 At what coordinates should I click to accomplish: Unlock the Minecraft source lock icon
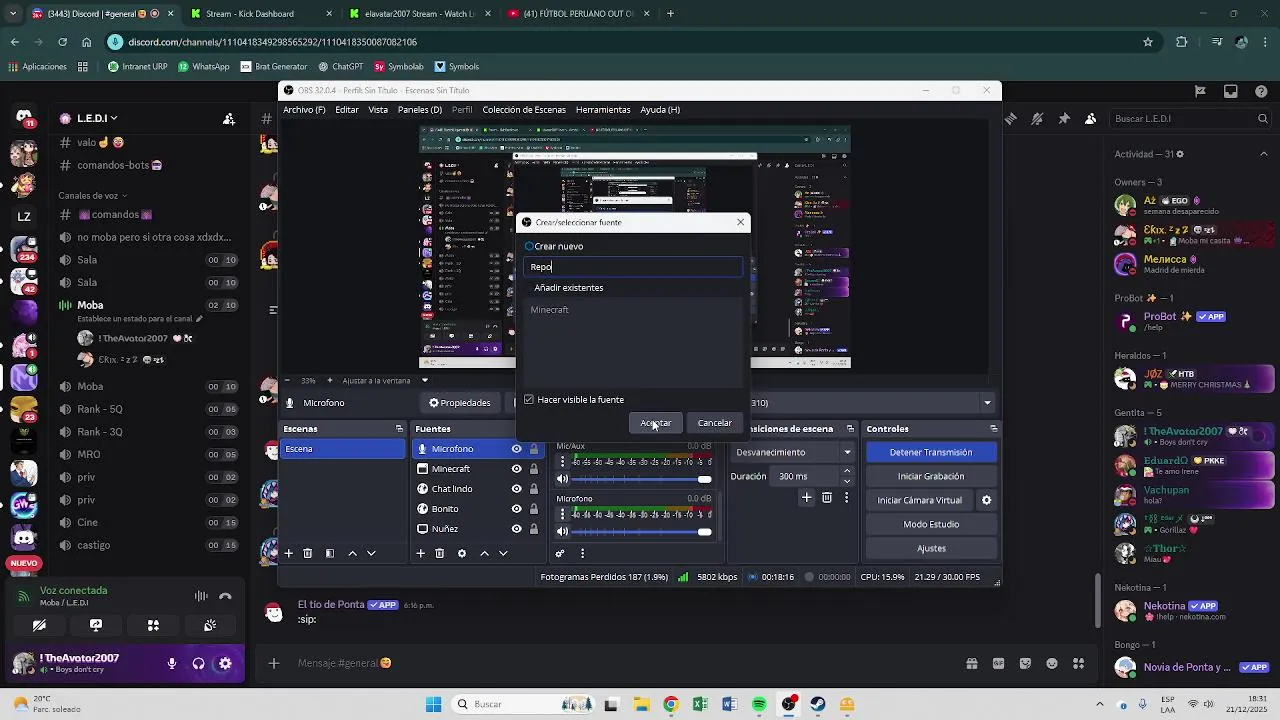[x=534, y=469]
